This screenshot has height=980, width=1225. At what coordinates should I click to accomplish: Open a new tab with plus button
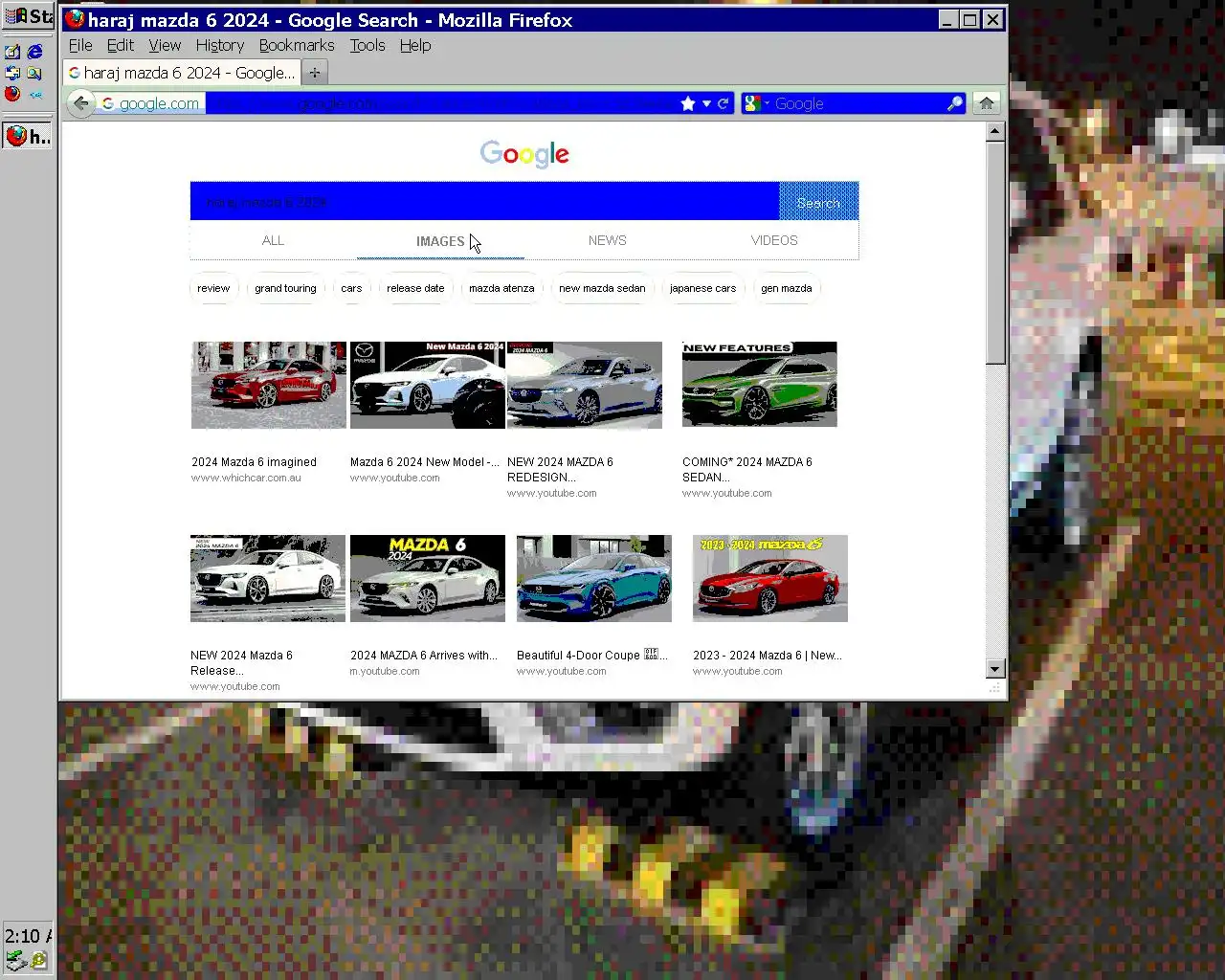pyautogui.click(x=314, y=73)
